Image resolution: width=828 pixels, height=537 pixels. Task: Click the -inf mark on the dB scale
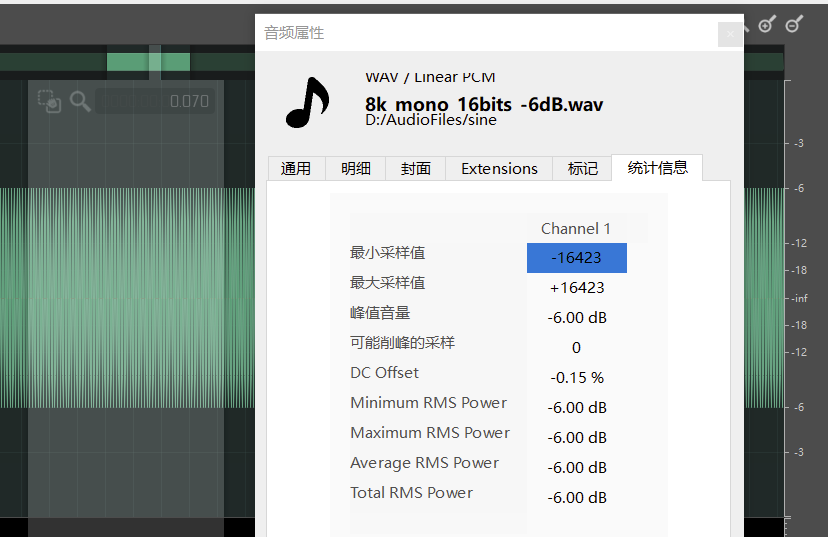tap(799, 298)
